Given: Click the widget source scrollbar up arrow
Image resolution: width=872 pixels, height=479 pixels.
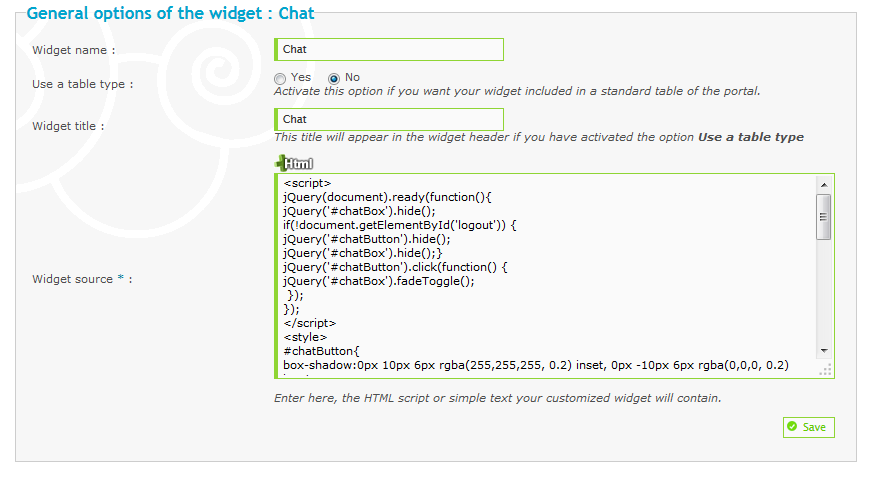Looking at the screenshot, I should (x=824, y=185).
